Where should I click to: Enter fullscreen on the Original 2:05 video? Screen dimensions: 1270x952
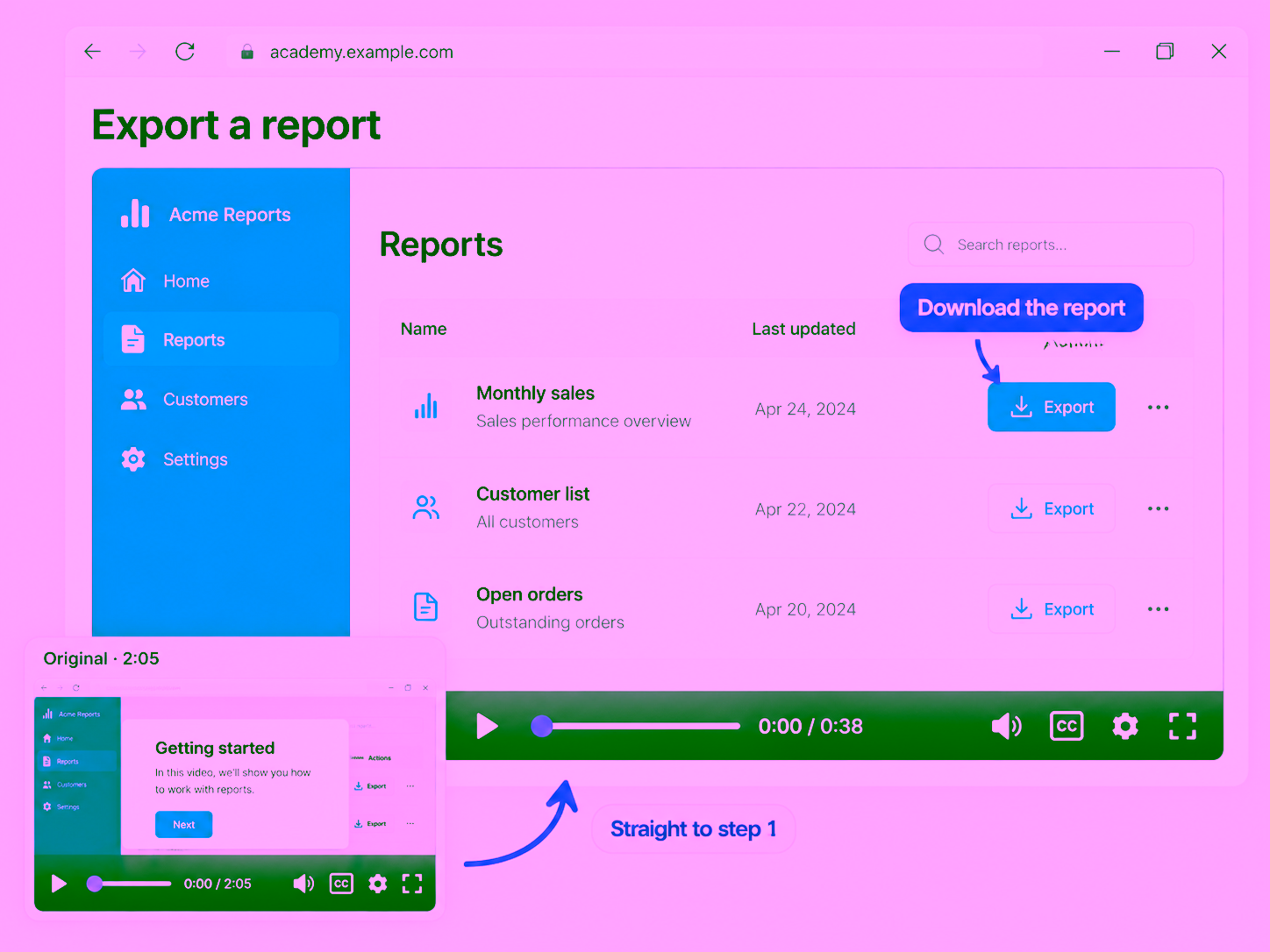click(x=412, y=884)
